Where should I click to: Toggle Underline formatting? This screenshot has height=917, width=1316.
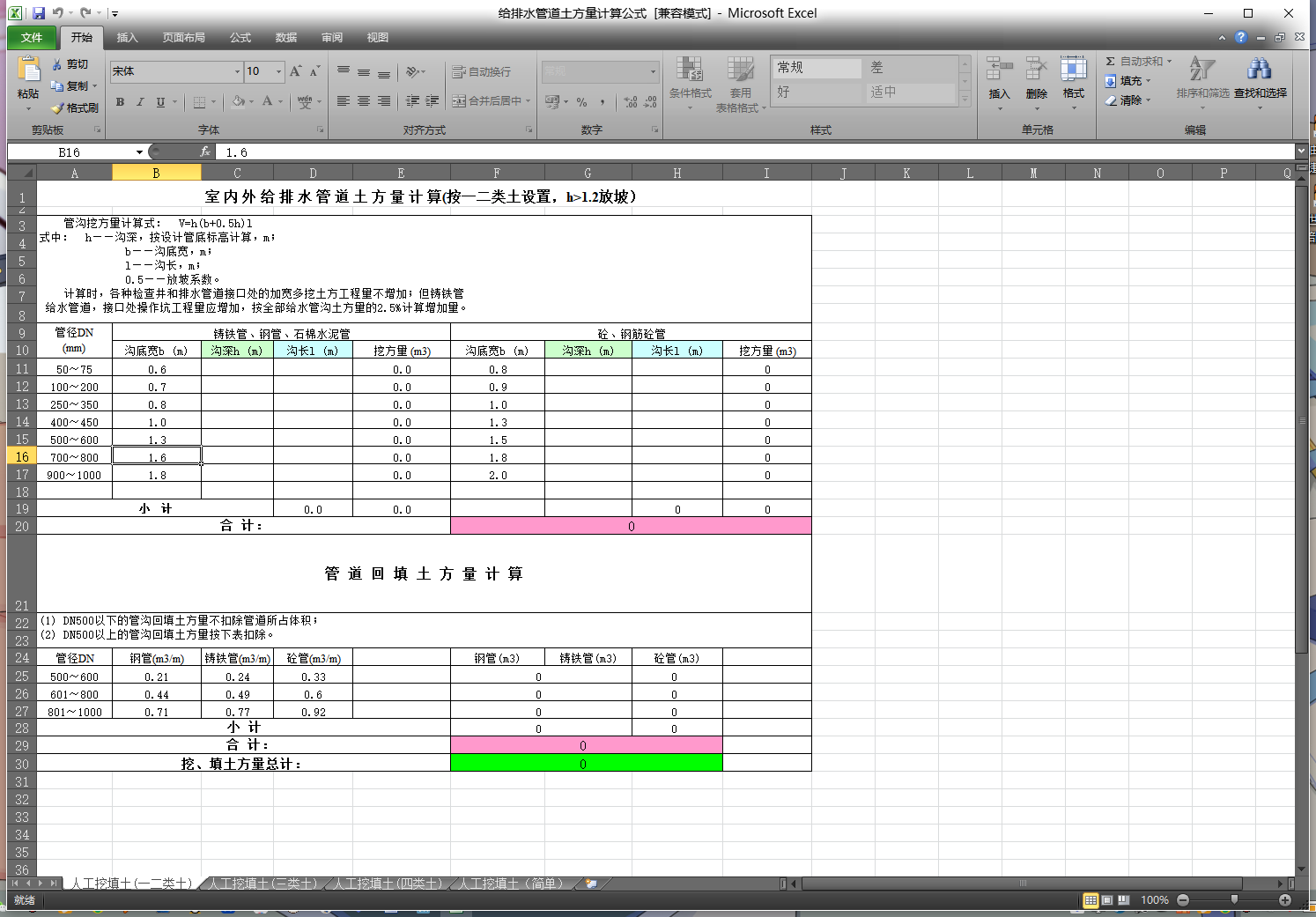160,102
